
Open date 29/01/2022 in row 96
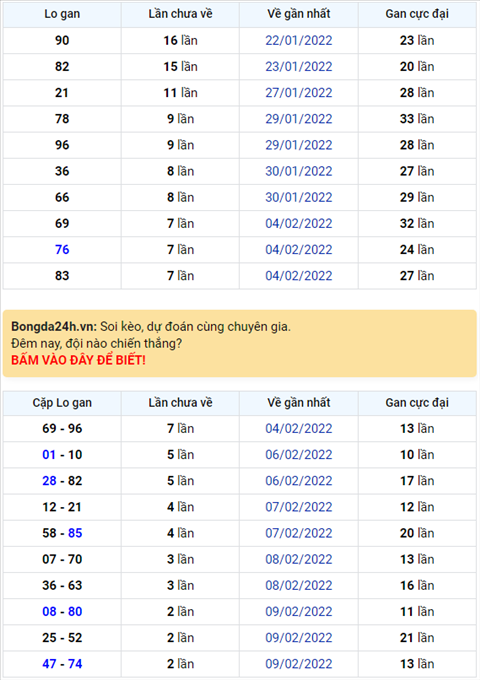click(x=299, y=145)
